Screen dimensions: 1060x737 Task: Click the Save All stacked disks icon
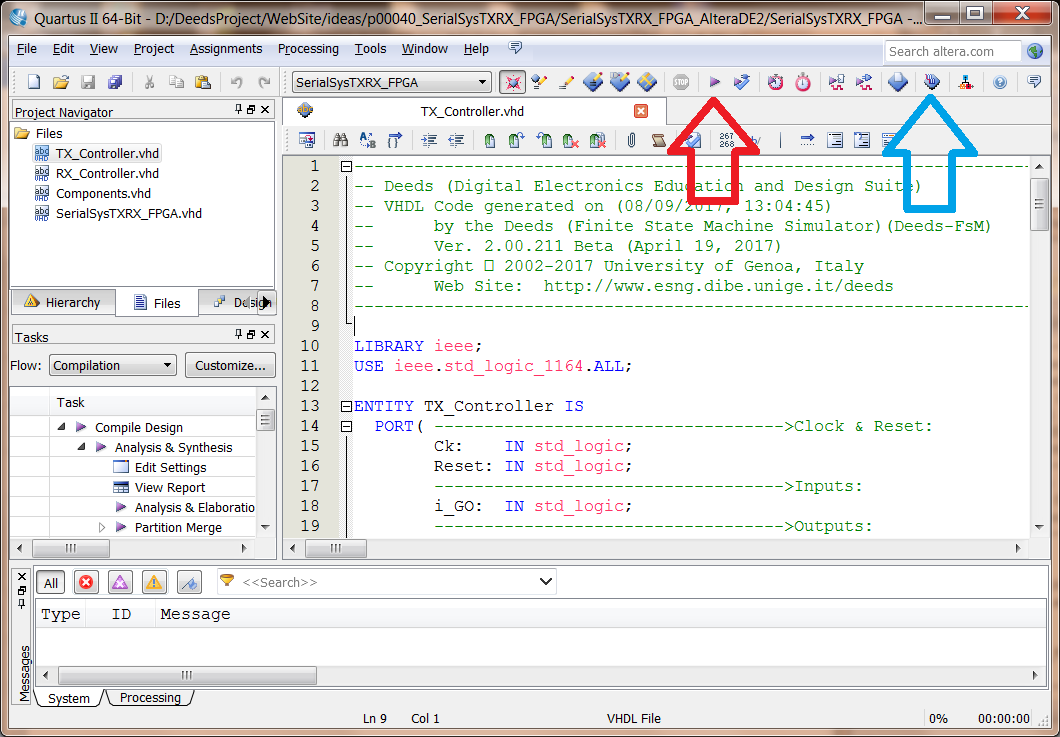tap(115, 82)
